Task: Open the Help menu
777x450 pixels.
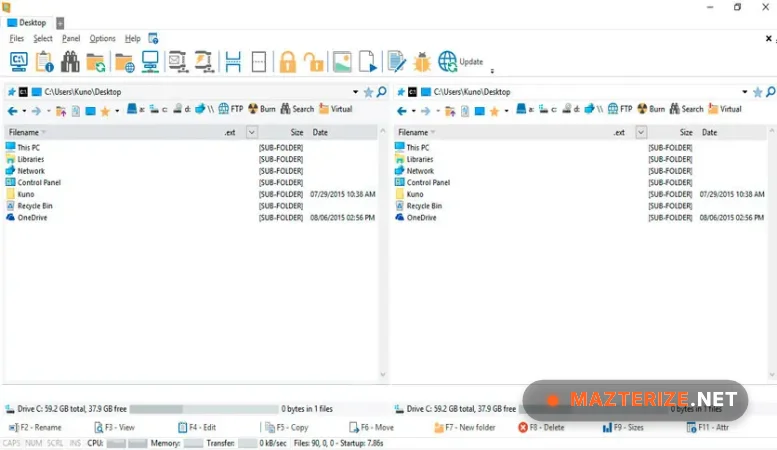Action: tap(132, 39)
